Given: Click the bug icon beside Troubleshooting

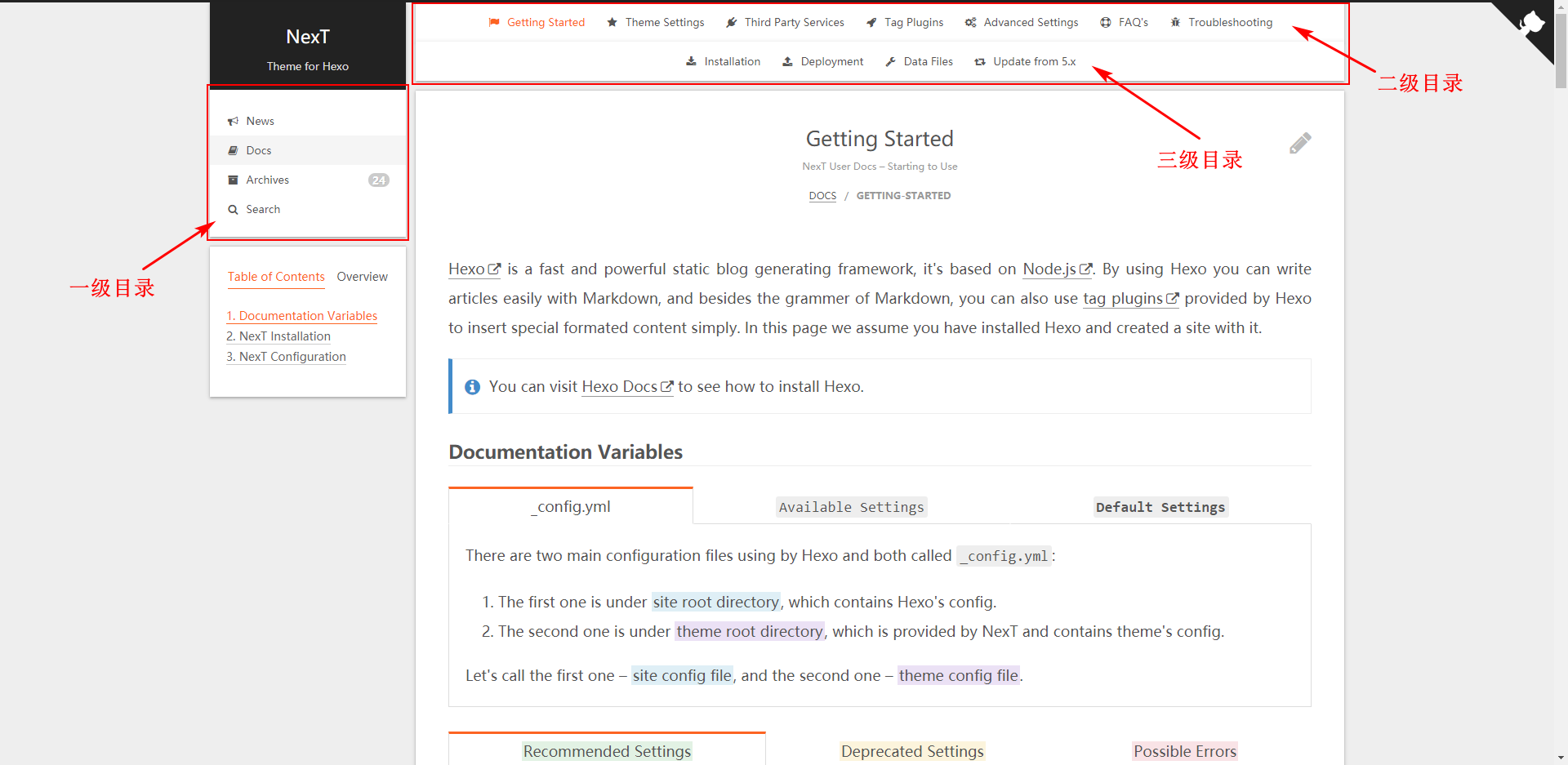Looking at the screenshot, I should coord(1175,22).
